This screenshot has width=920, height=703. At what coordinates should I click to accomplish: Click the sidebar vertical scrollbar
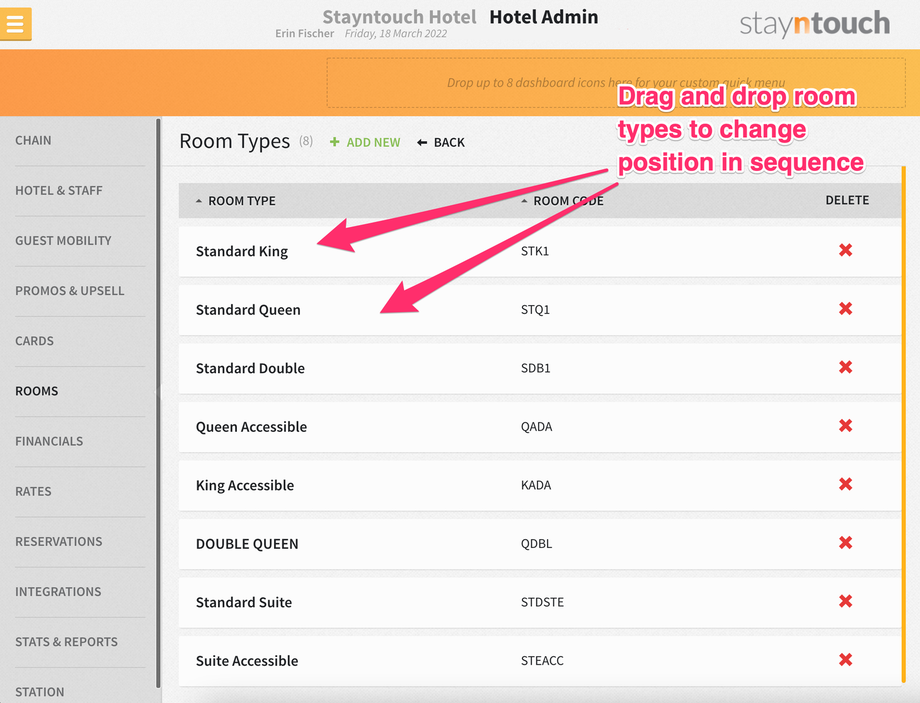tap(158, 403)
